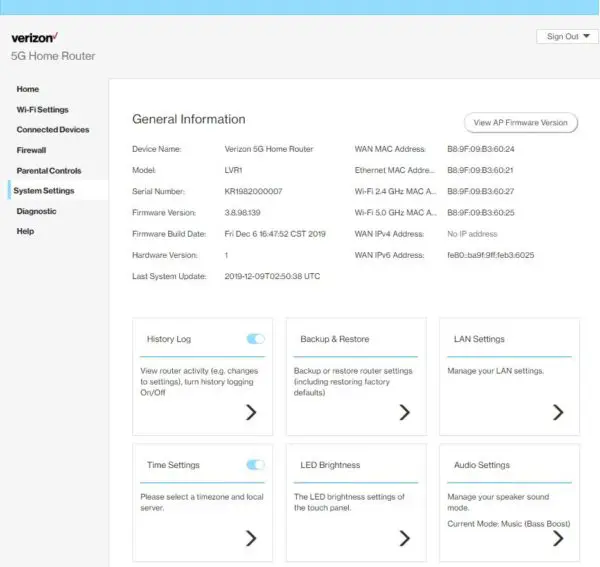Open Time Settings via chevron arrow
600x567 pixels.
[251, 538]
